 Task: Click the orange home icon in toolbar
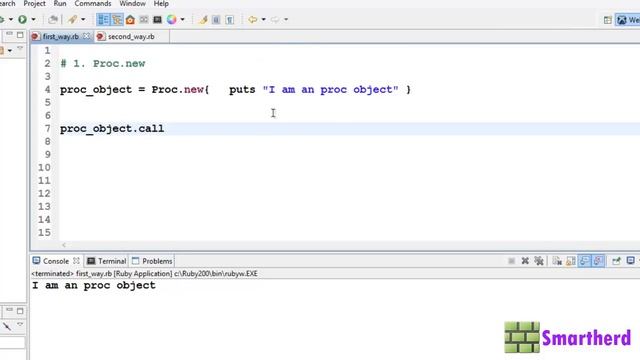pyautogui.click(x=130, y=19)
